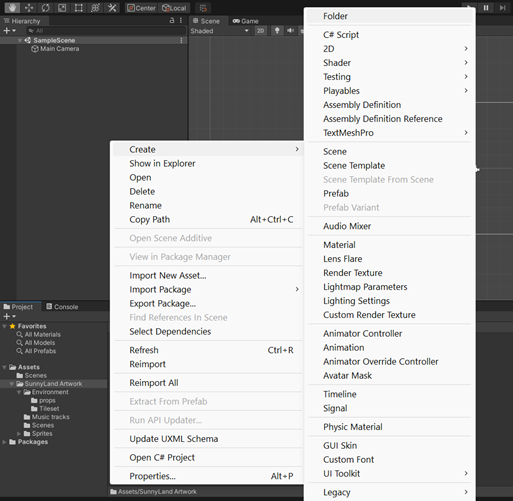
Task: Select the Rotate tool
Action: click(x=46, y=8)
